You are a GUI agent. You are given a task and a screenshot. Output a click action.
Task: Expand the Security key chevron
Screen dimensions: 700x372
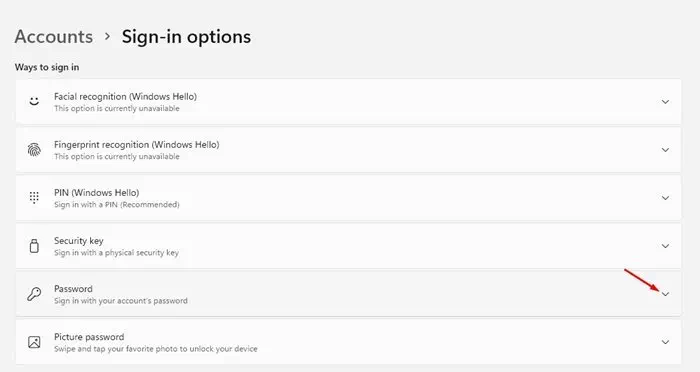coord(665,246)
